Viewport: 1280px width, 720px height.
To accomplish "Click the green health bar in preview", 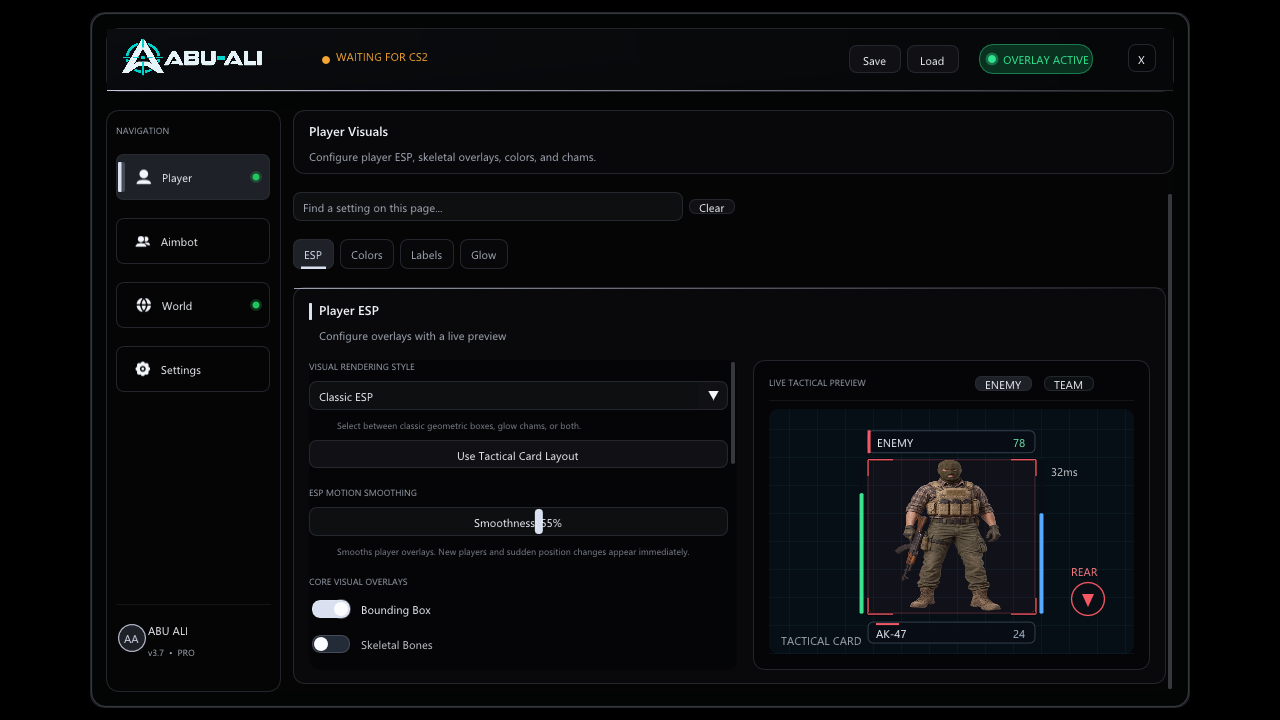I will pos(861,552).
